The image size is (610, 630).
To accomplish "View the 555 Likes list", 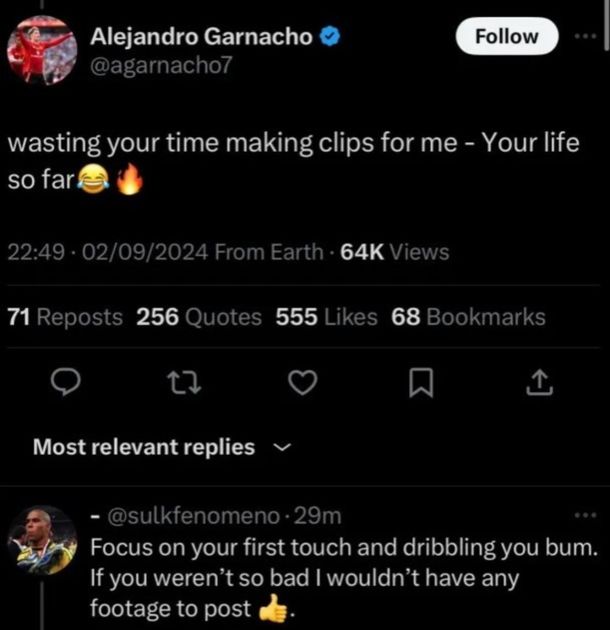I will 326,317.
